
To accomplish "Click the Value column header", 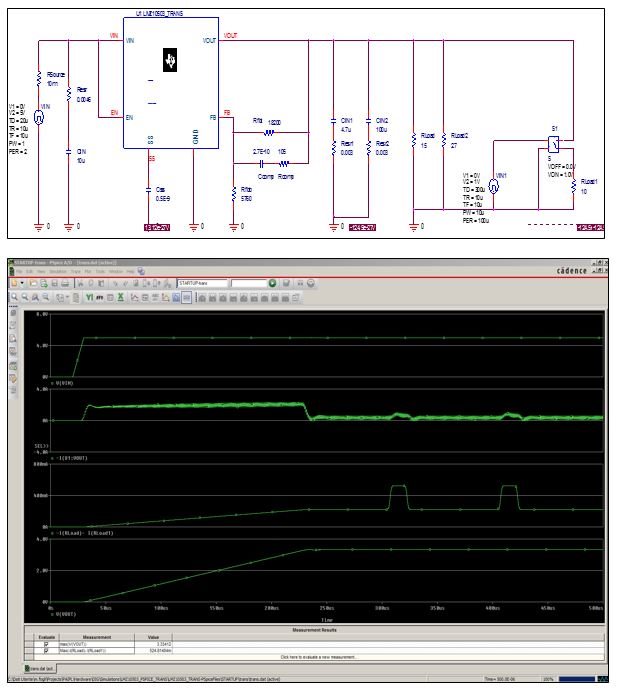I will point(153,637).
